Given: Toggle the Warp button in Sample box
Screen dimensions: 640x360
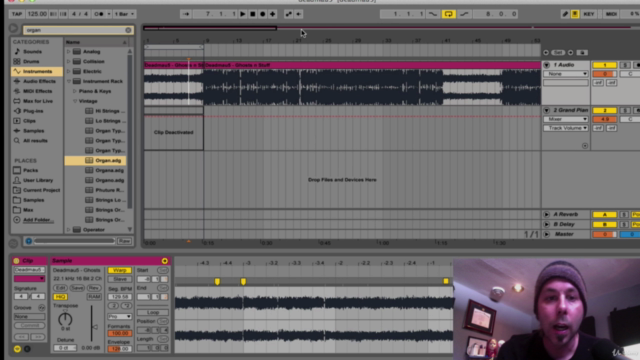Looking at the screenshot, I should pyautogui.click(x=120, y=270).
